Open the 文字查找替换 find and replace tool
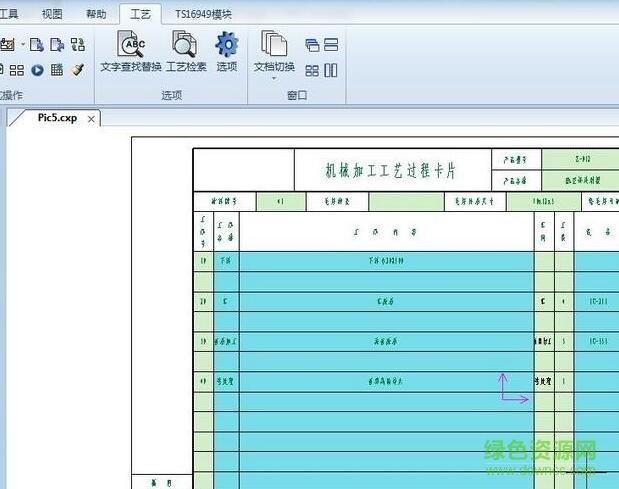This screenshot has width=619, height=489. (x=131, y=51)
